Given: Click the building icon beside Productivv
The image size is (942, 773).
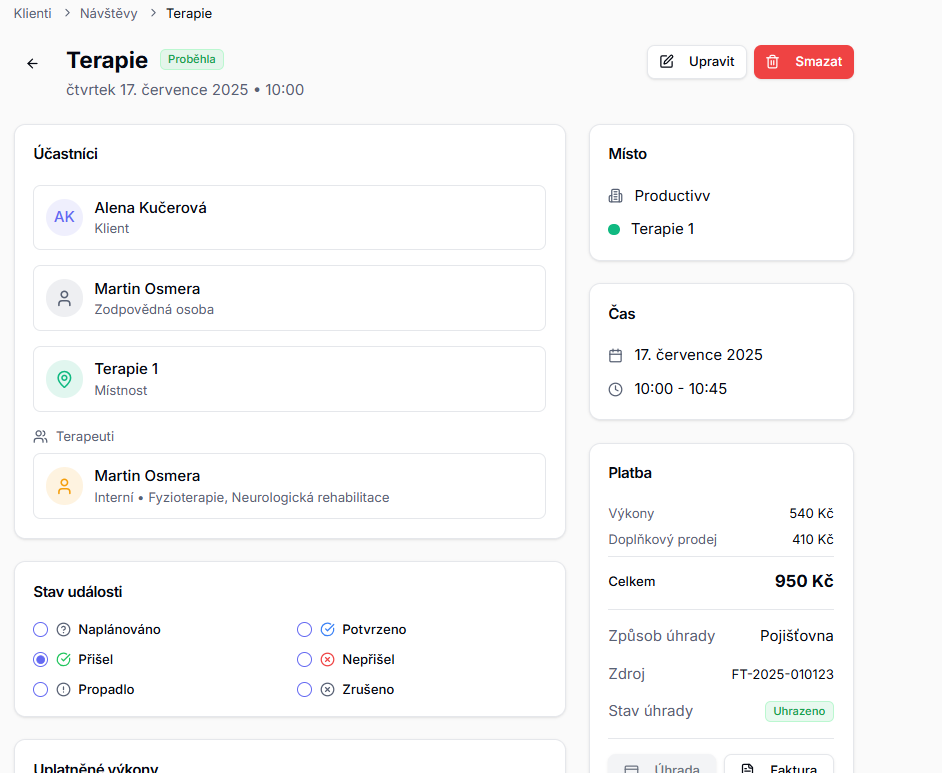Looking at the screenshot, I should coord(615,196).
